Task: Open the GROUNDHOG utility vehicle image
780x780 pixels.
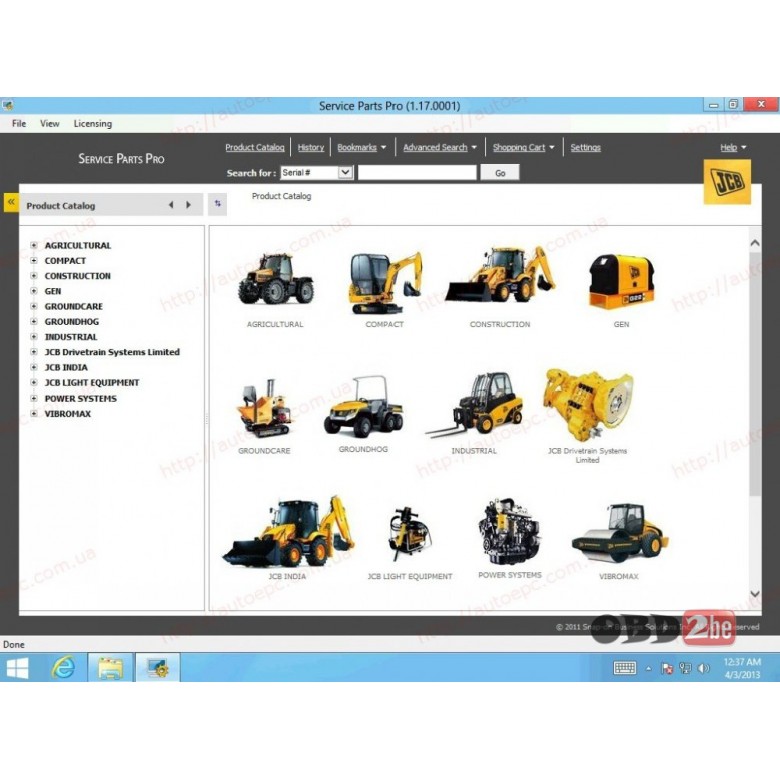Action: [x=363, y=406]
